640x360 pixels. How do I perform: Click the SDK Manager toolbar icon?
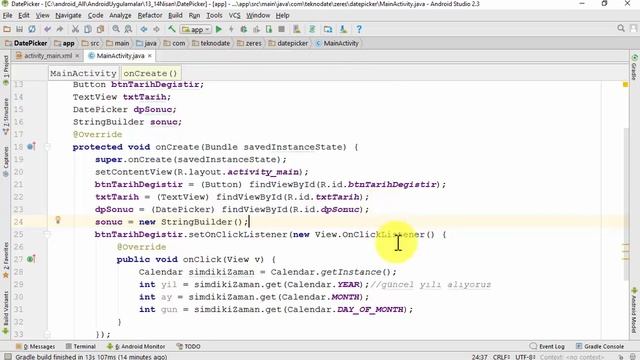(343, 29)
